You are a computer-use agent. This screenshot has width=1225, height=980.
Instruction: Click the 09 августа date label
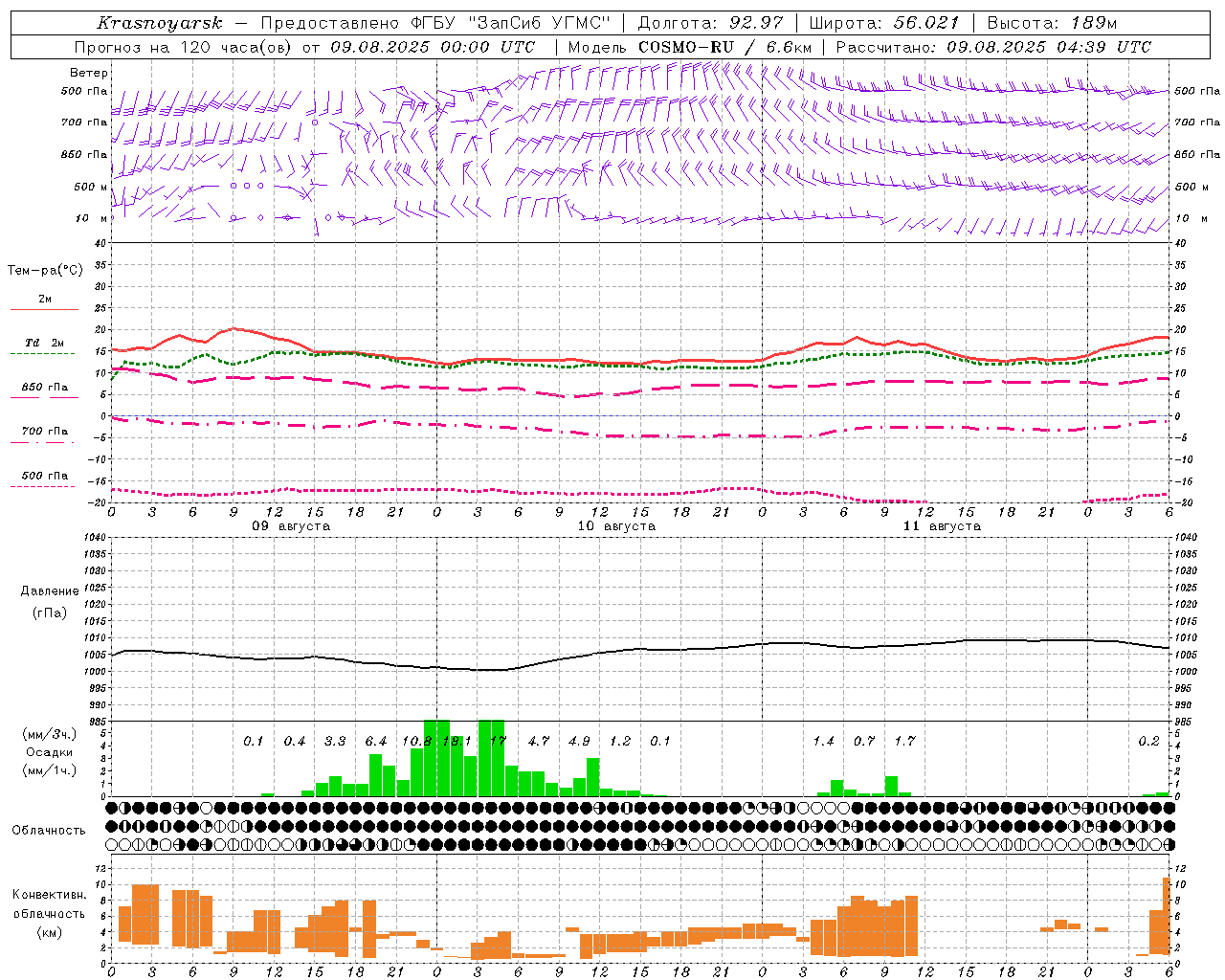click(x=291, y=526)
